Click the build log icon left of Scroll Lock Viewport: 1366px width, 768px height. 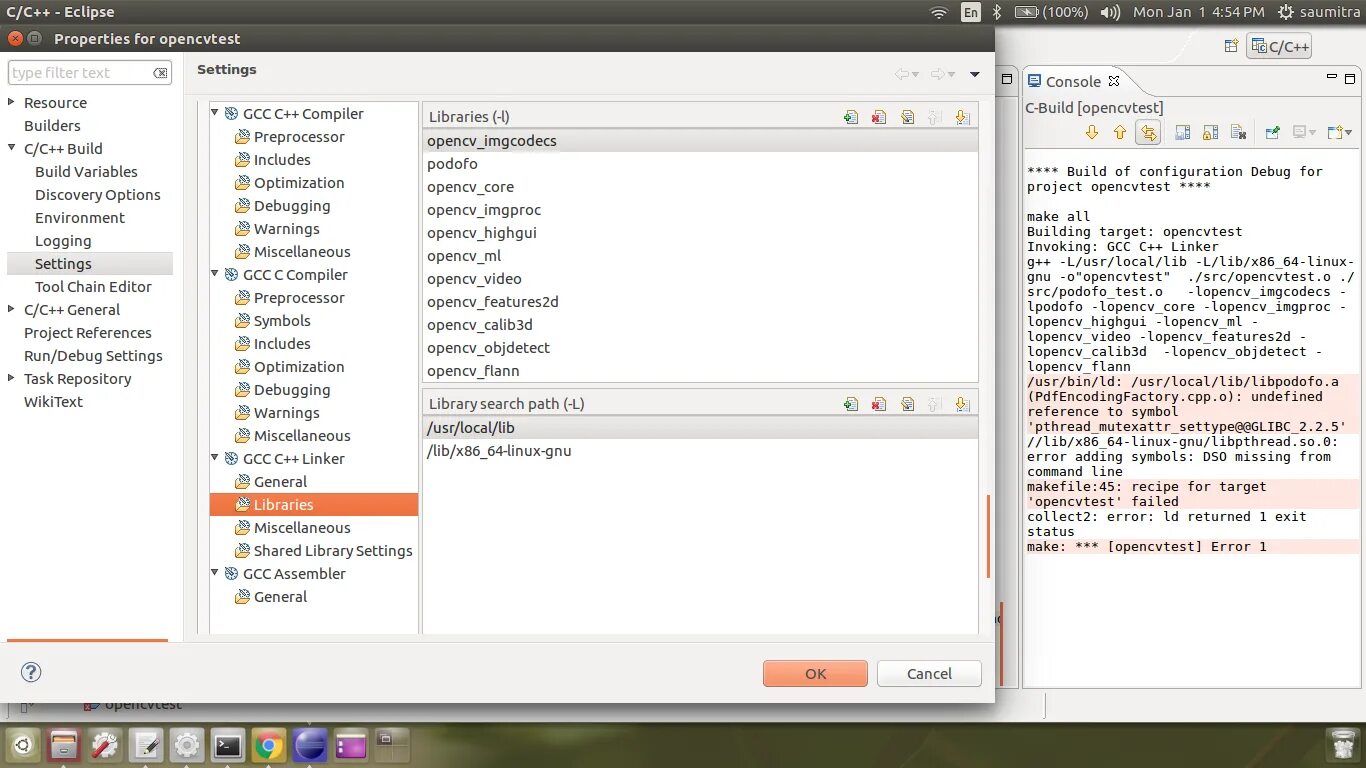[1182, 132]
